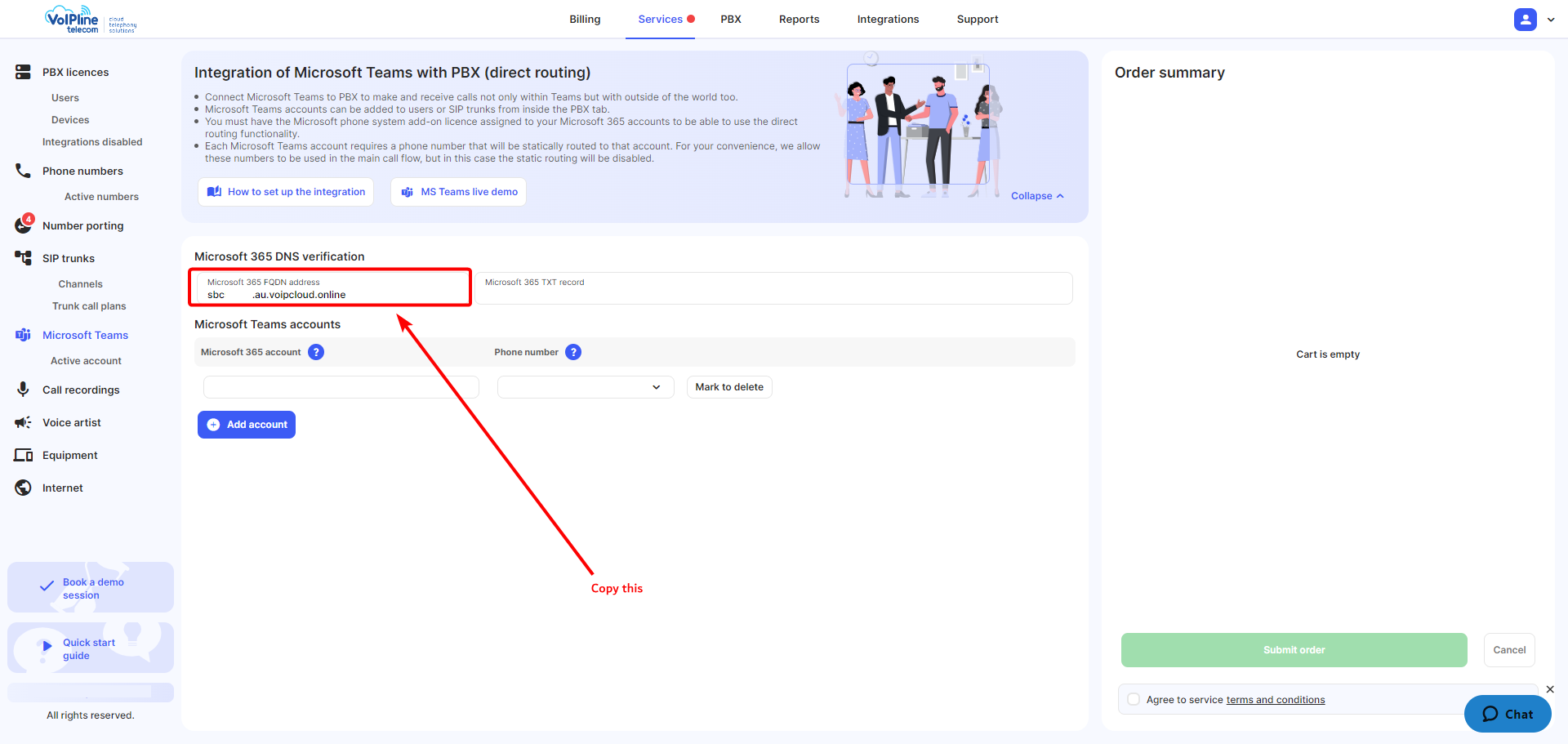The image size is (1568, 744).
Task: Open Call recordings section
Action: pos(81,390)
